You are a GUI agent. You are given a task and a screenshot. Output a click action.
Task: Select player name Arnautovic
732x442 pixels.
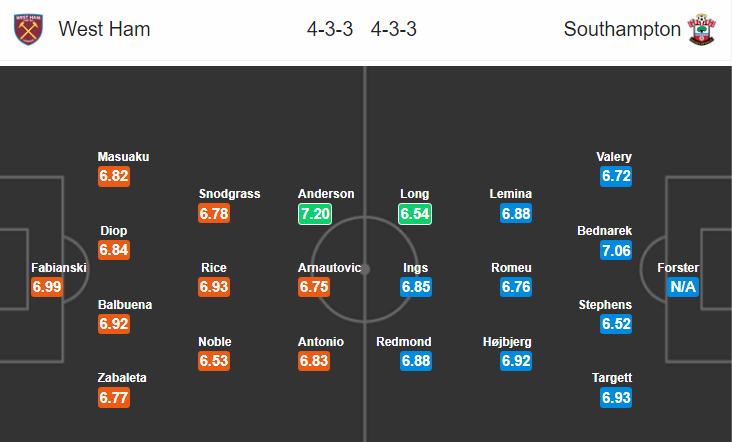click(x=330, y=267)
